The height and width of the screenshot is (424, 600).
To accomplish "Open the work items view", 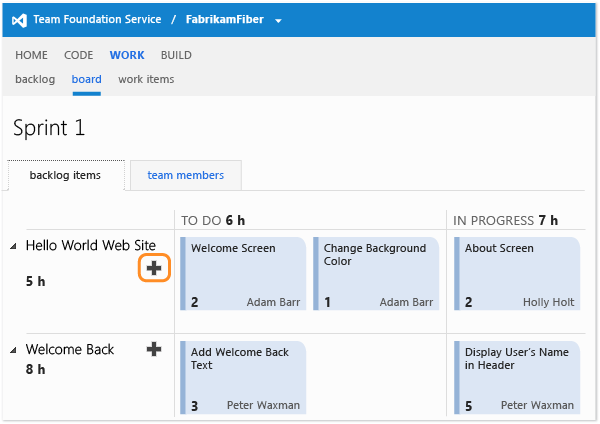I will [x=146, y=79].
